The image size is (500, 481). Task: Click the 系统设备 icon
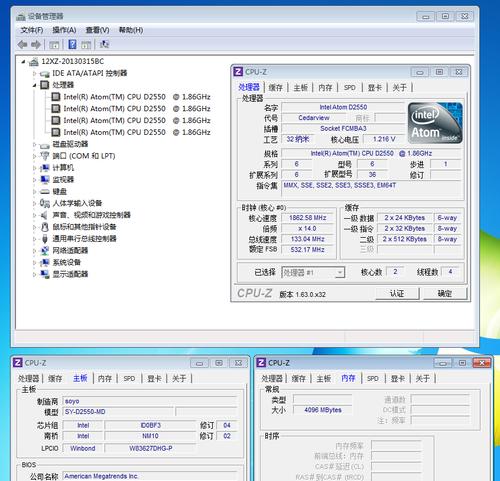(45, 262)
